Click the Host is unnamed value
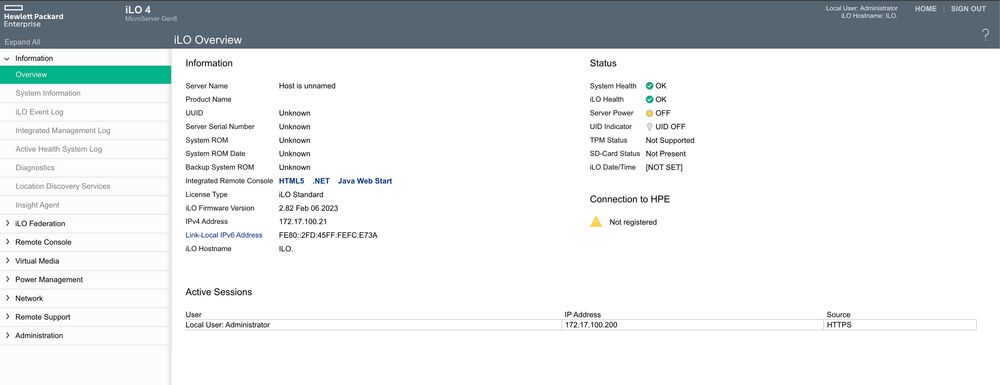 pos(307,85)
